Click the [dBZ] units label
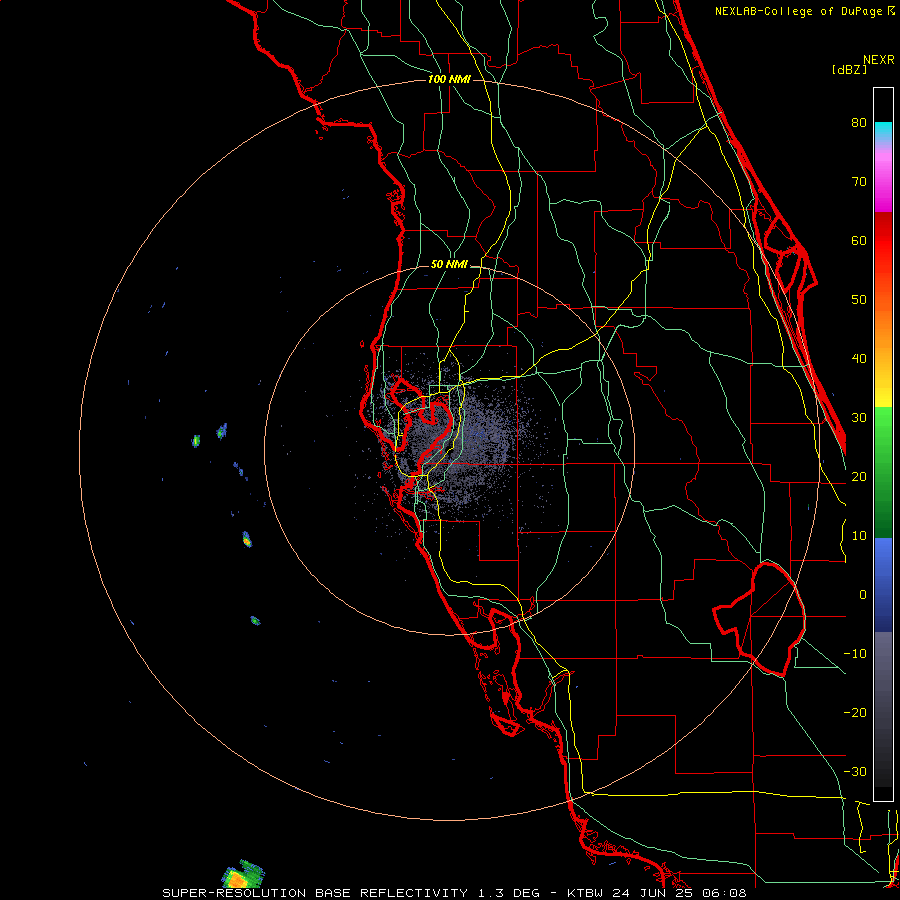 pyautogui.click(x=849, y=70)
